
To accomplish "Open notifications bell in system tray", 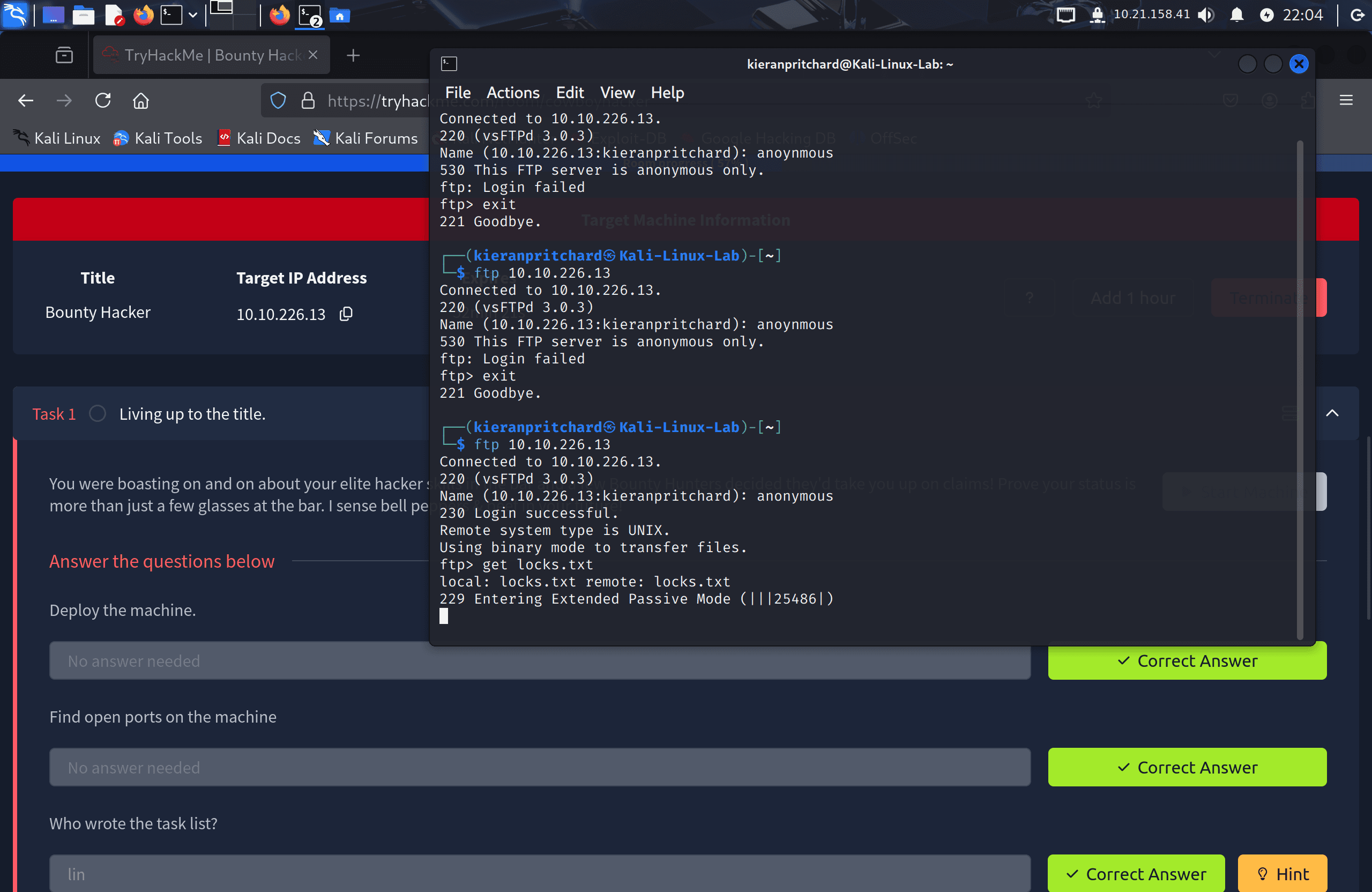I will (x=1236, y=15).
